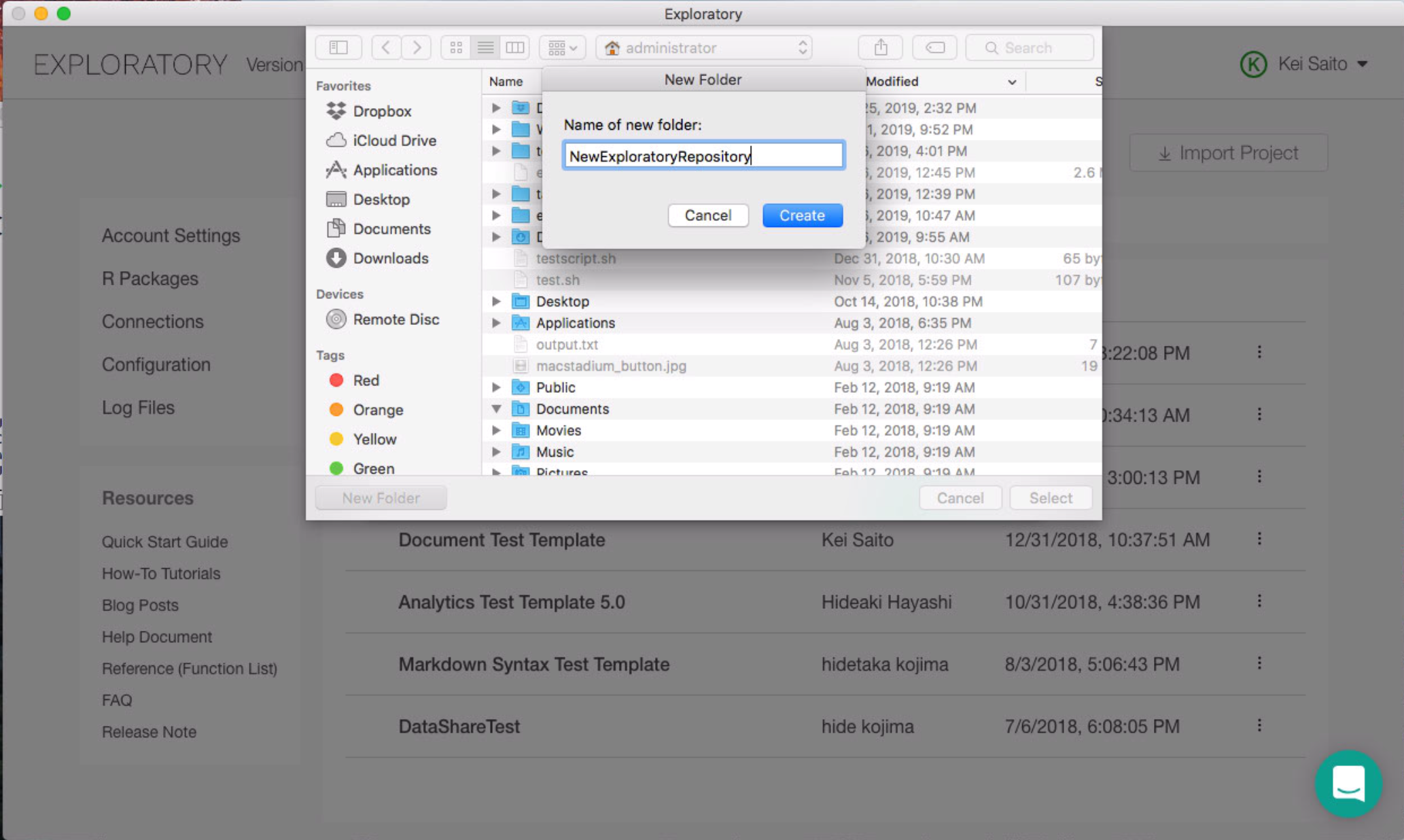Select Applications in Favorites sidebar

pyautogui.click(x=381, y=170)
